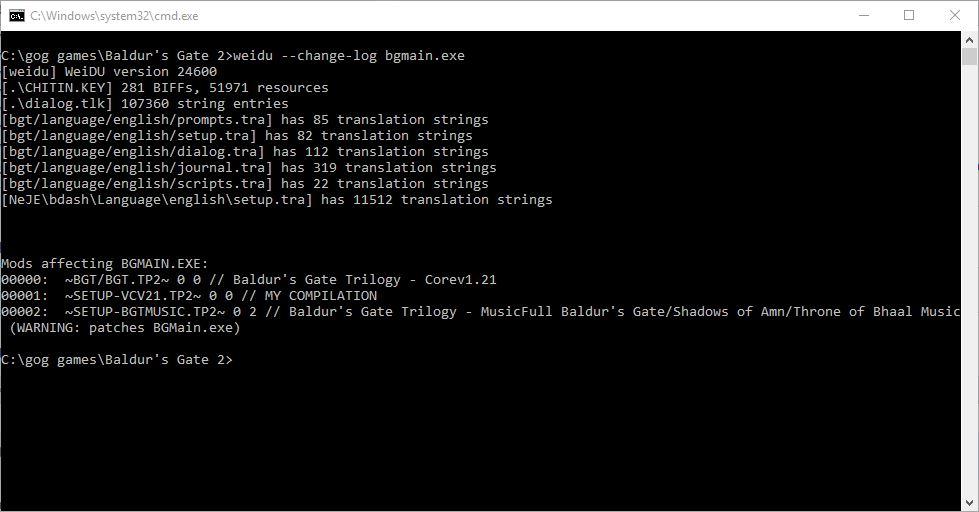Click the scrollbar up arrow
Viewport: 979px width, 512px height.
[x=969, y=39]
